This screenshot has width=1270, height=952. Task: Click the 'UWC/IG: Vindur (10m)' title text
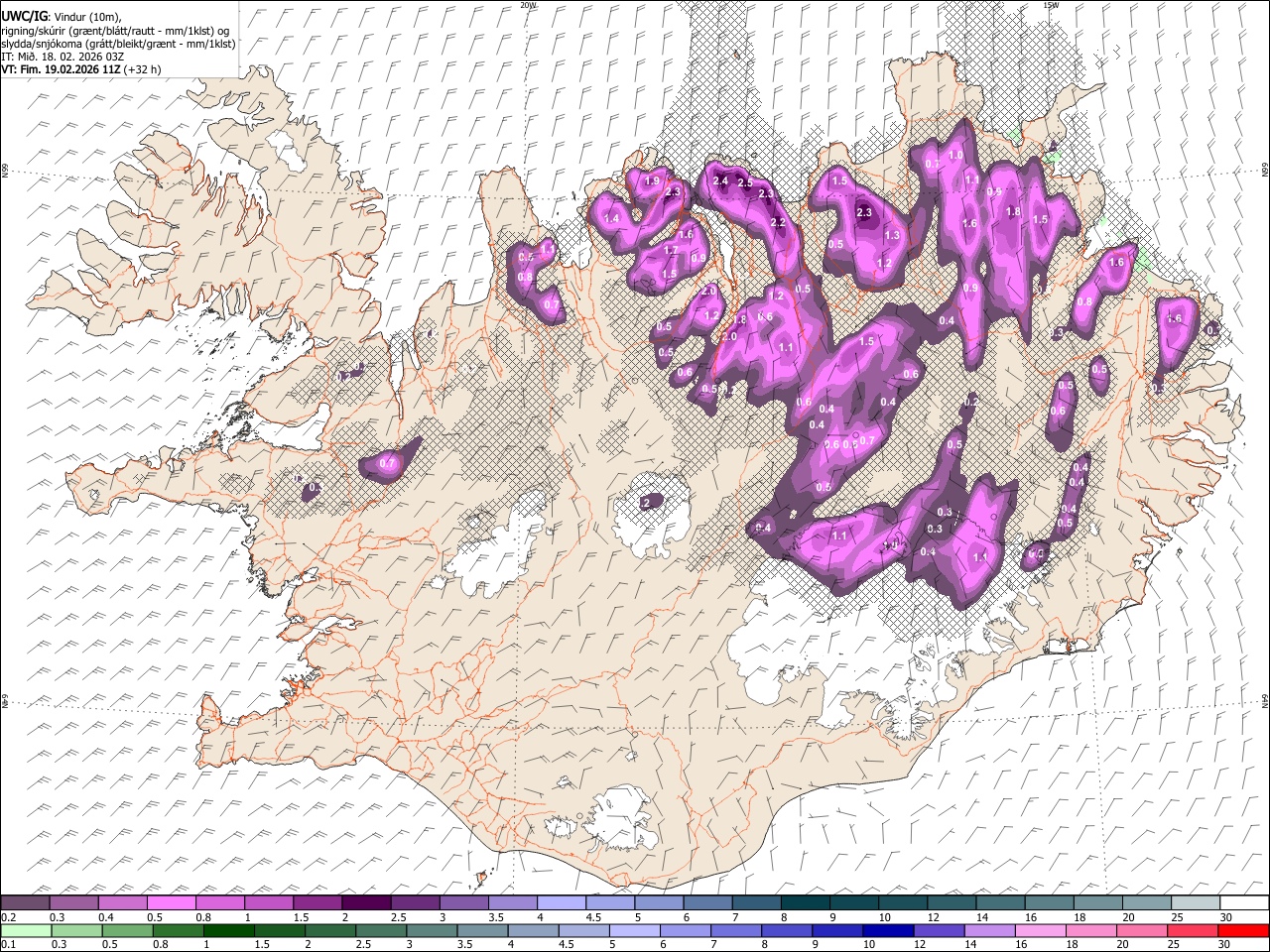point(61,16)
